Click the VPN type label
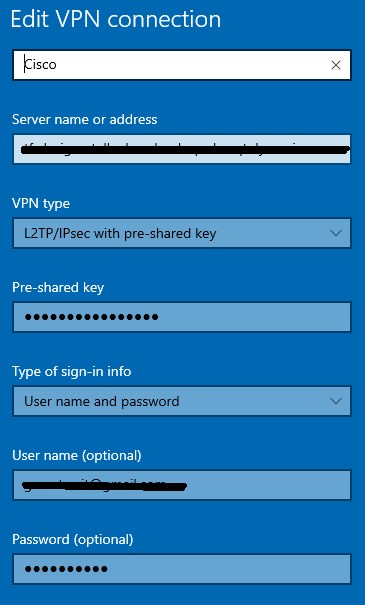This screenshot has height=605, width=365. pos(41,203)
